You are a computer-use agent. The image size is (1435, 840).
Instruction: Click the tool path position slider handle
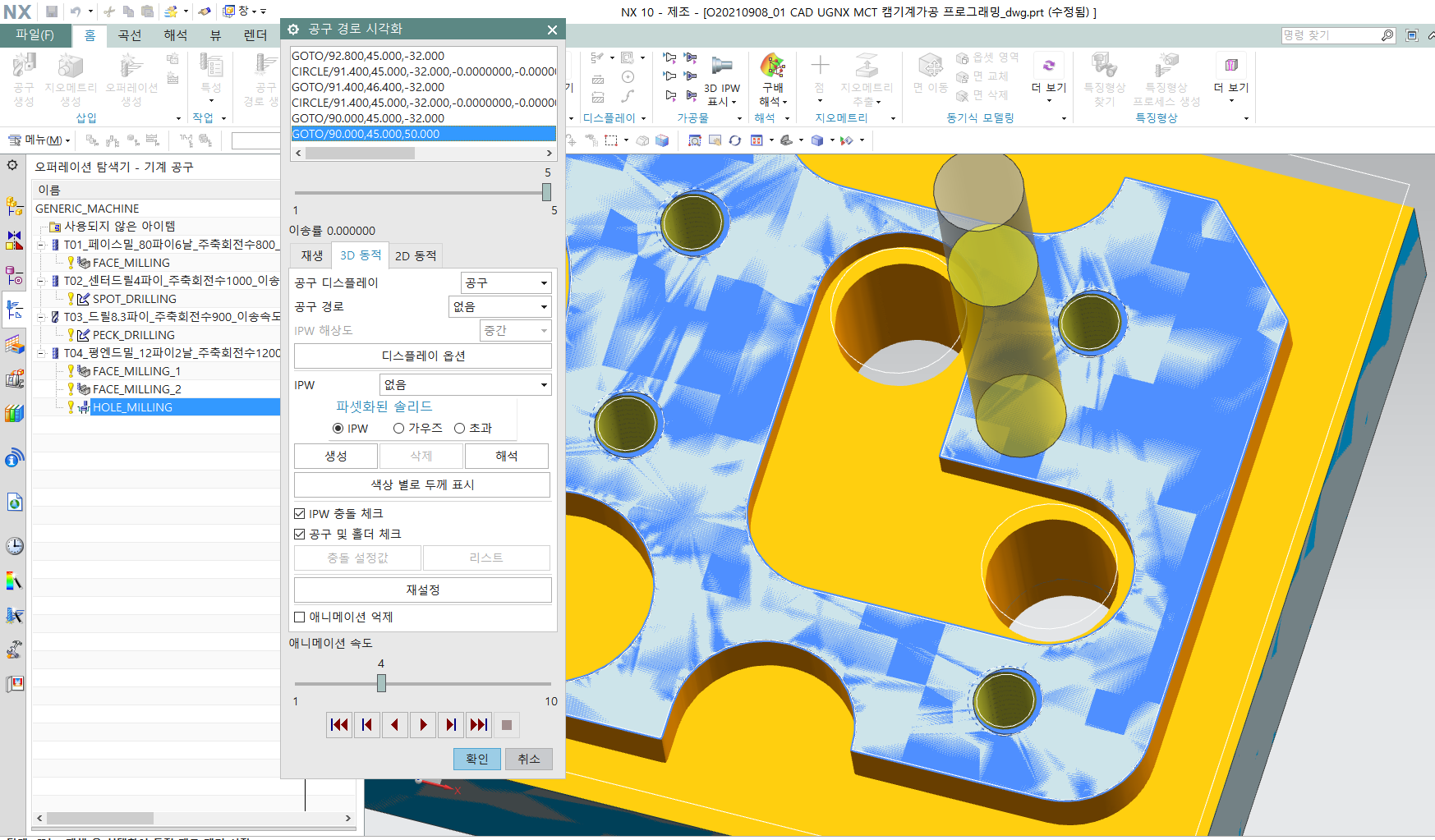[546, 192]
